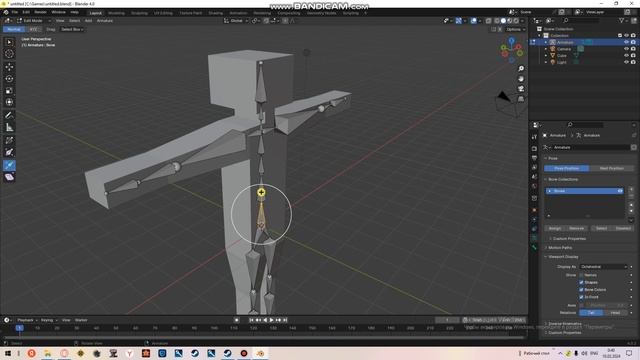Click the jump to start playback icon
640x360 pixels.
[251, 320]
